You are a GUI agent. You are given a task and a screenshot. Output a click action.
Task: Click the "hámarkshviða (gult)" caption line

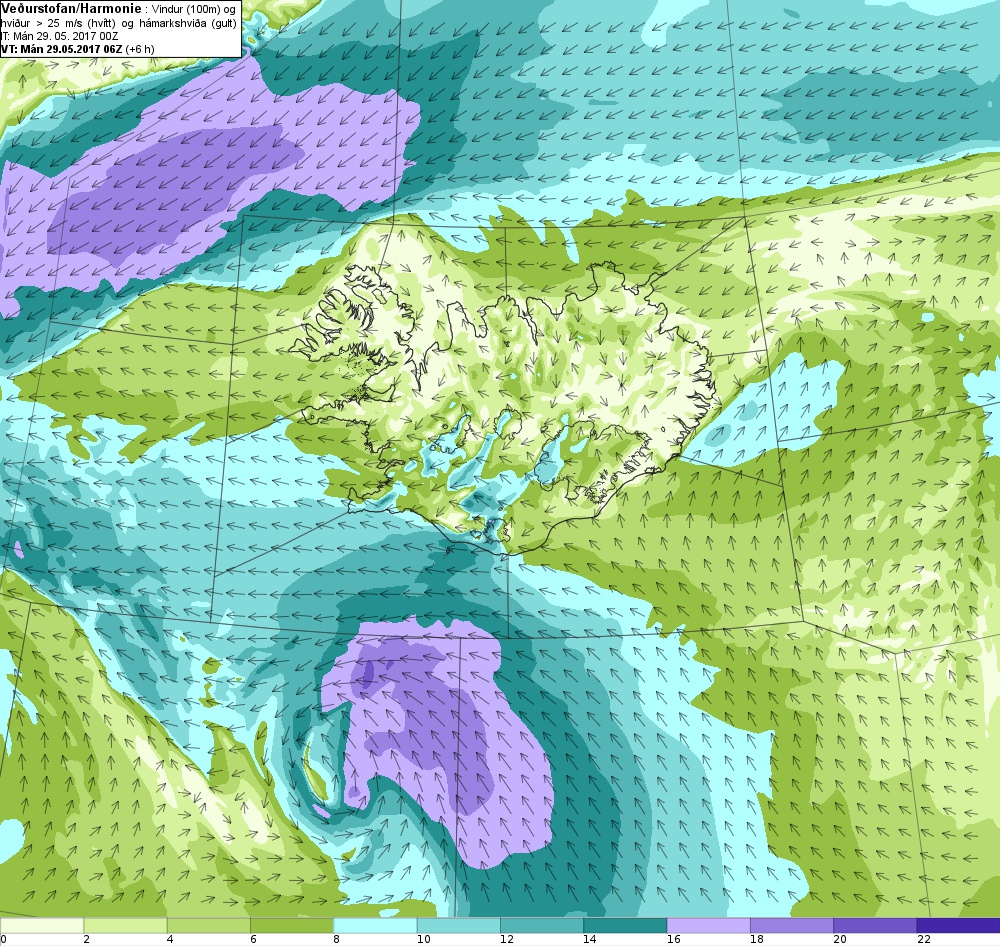tap(188, 23)
